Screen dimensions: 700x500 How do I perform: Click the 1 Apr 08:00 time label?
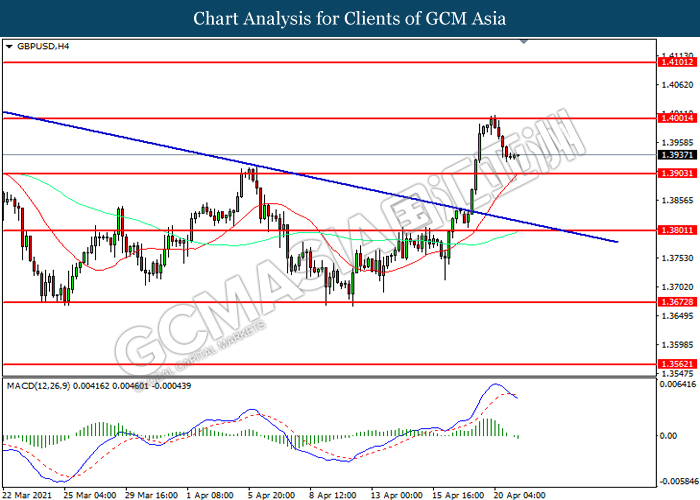coord(210,495)
